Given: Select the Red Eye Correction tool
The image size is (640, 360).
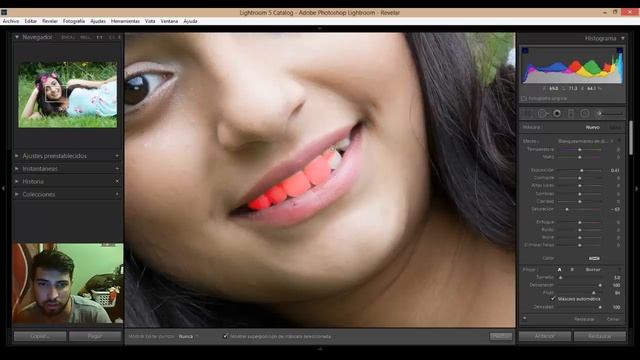Looking at the screenshot, I should pos(557,113).
